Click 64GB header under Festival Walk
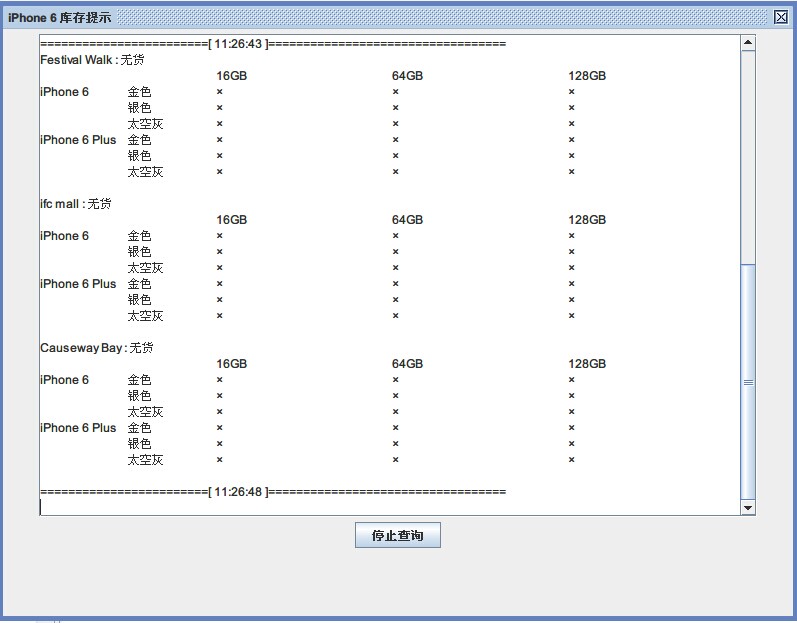Screen dimensions: 797x623 pyautogui.click(x=407, y=76)
